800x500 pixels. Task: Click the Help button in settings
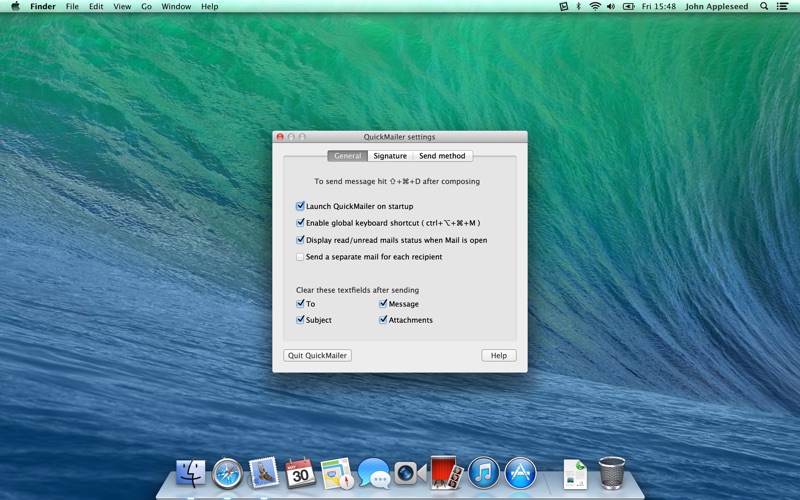click(x=498, y=355)
